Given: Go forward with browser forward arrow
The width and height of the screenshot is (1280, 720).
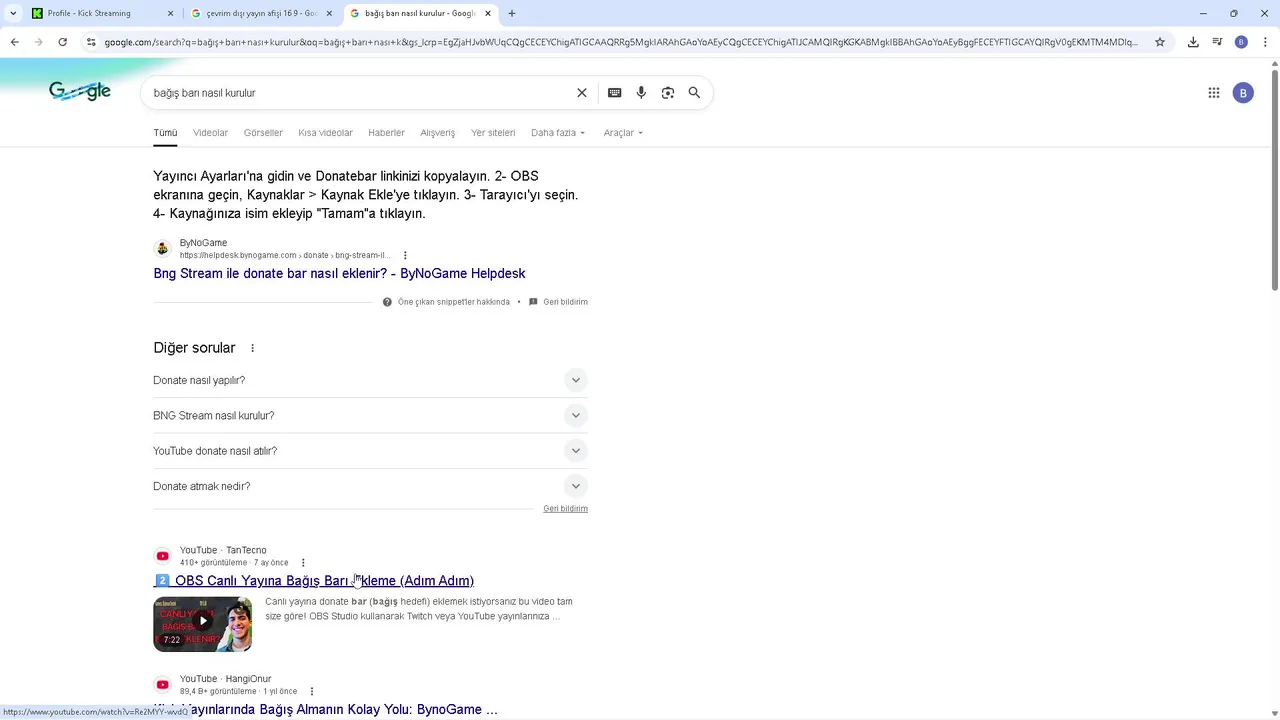Looking at the screenshot, I should point(39,42).
